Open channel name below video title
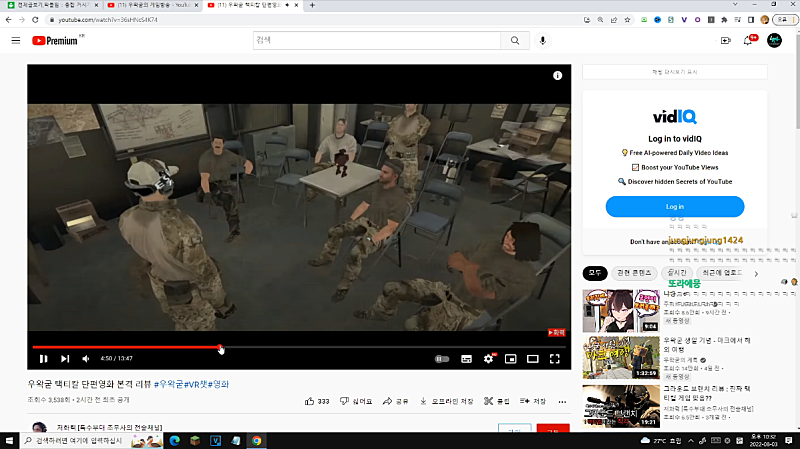 click(x=109, y=428)
